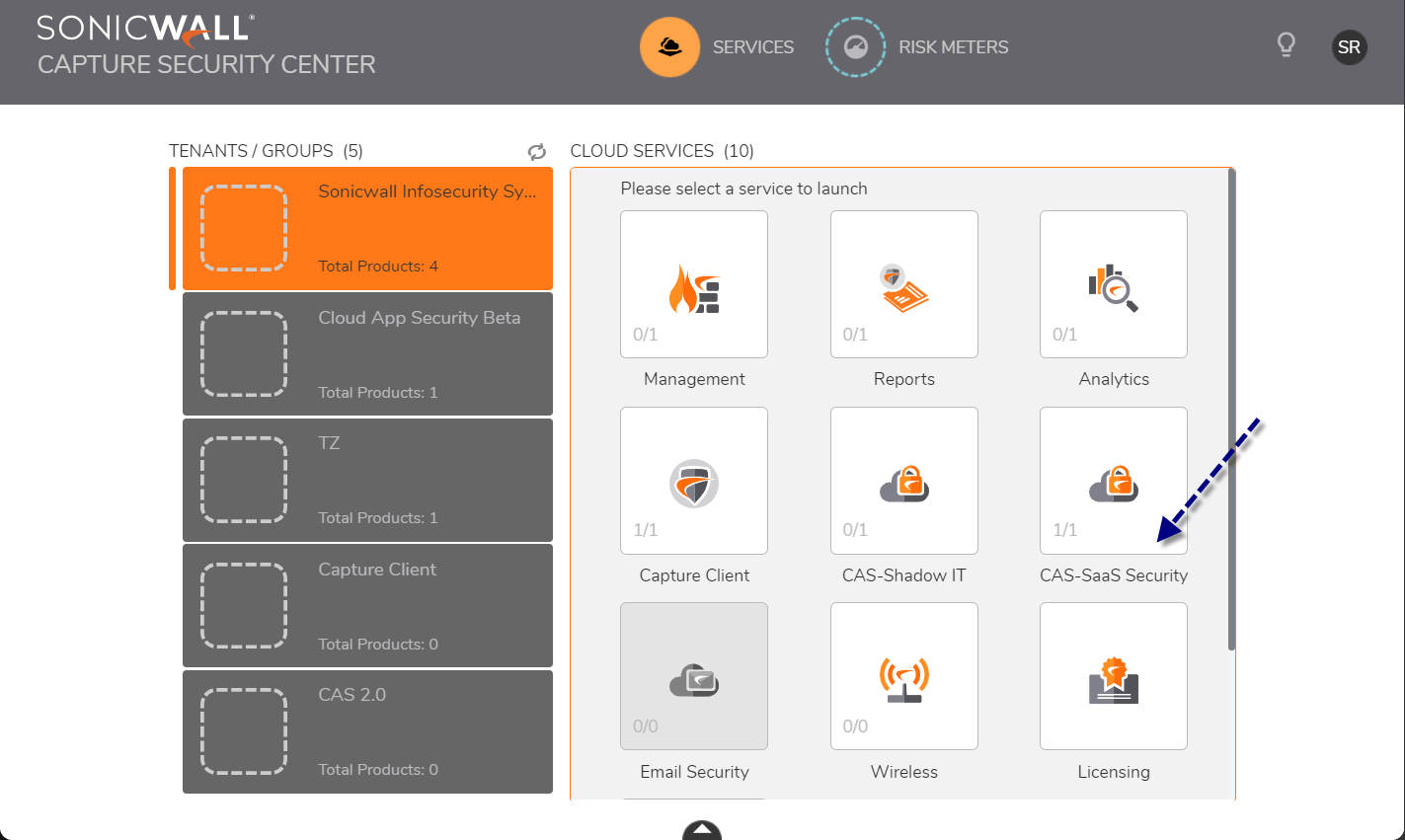Click the Email Security service tile
The image size is (1405, 840).
tap(693, 676)
